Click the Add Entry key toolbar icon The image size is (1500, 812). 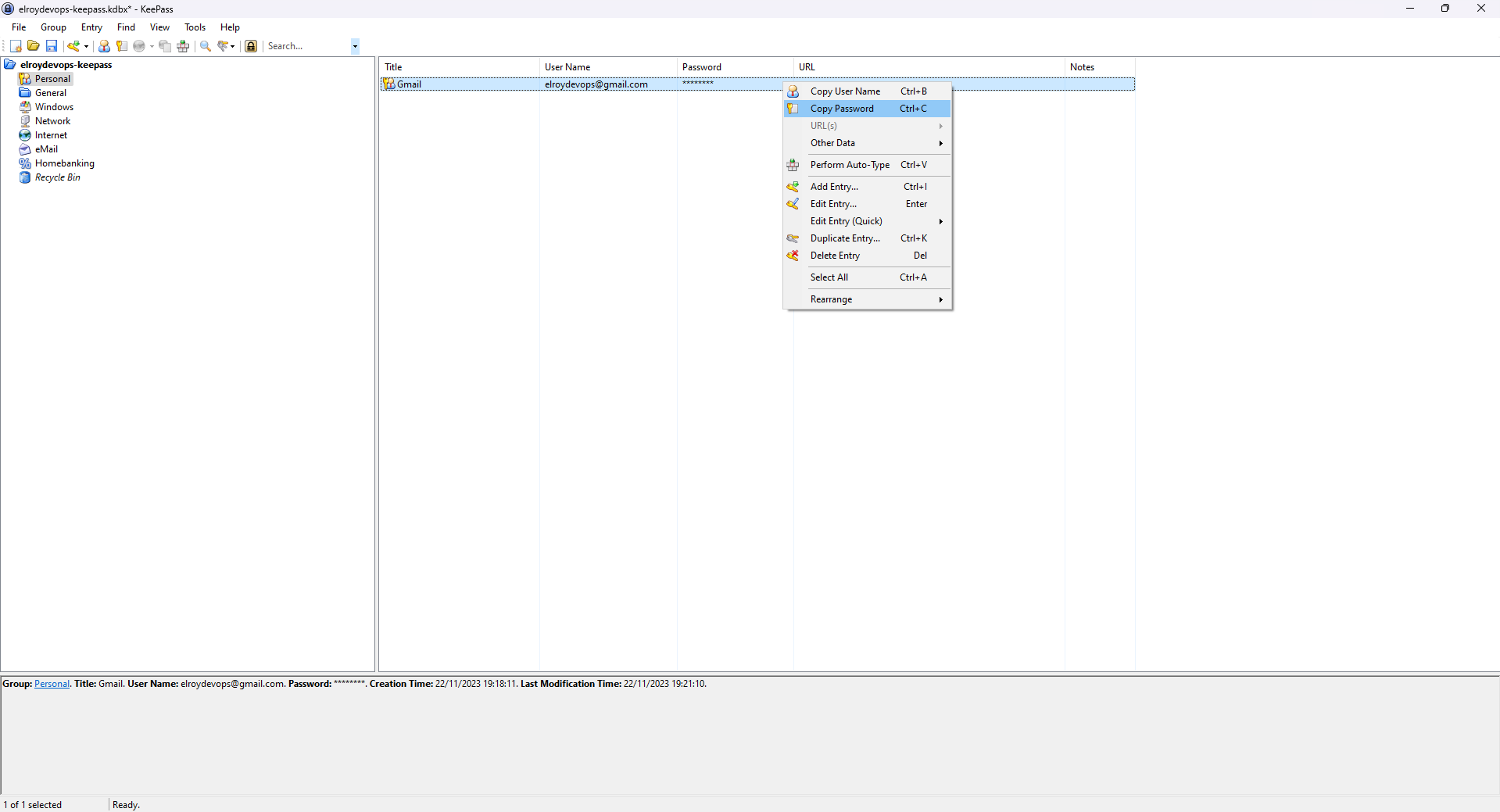pyautogui.click(x=73, y=46)
